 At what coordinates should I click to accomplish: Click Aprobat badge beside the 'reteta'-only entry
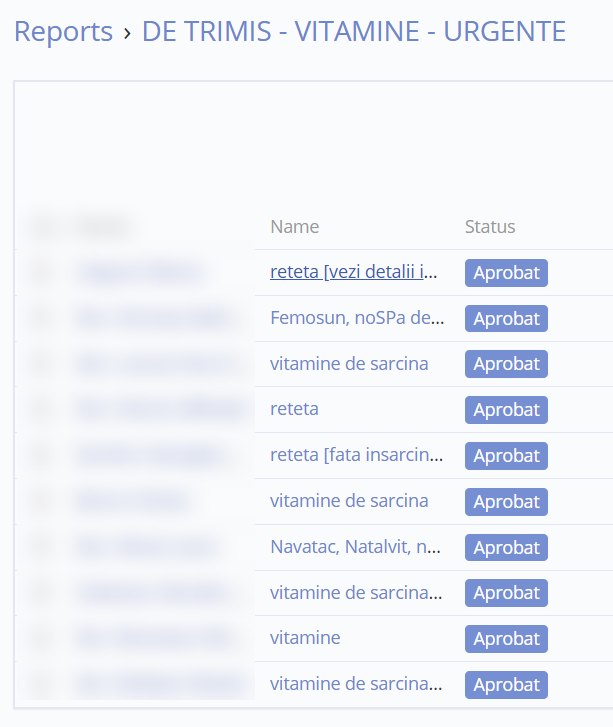coord(506,410)
